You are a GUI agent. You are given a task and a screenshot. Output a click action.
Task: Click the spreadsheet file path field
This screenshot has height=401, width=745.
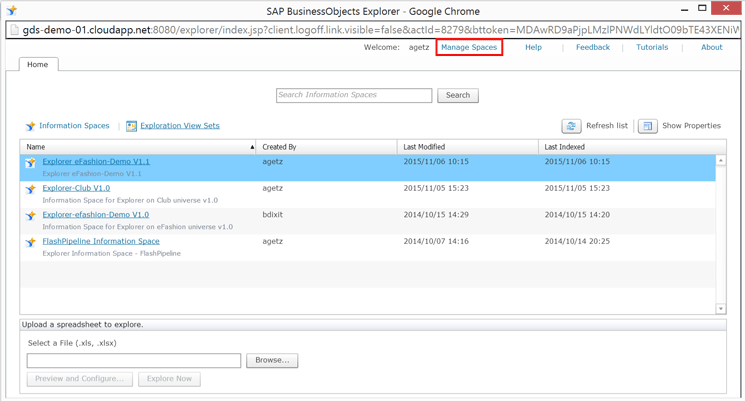[134, 361]
